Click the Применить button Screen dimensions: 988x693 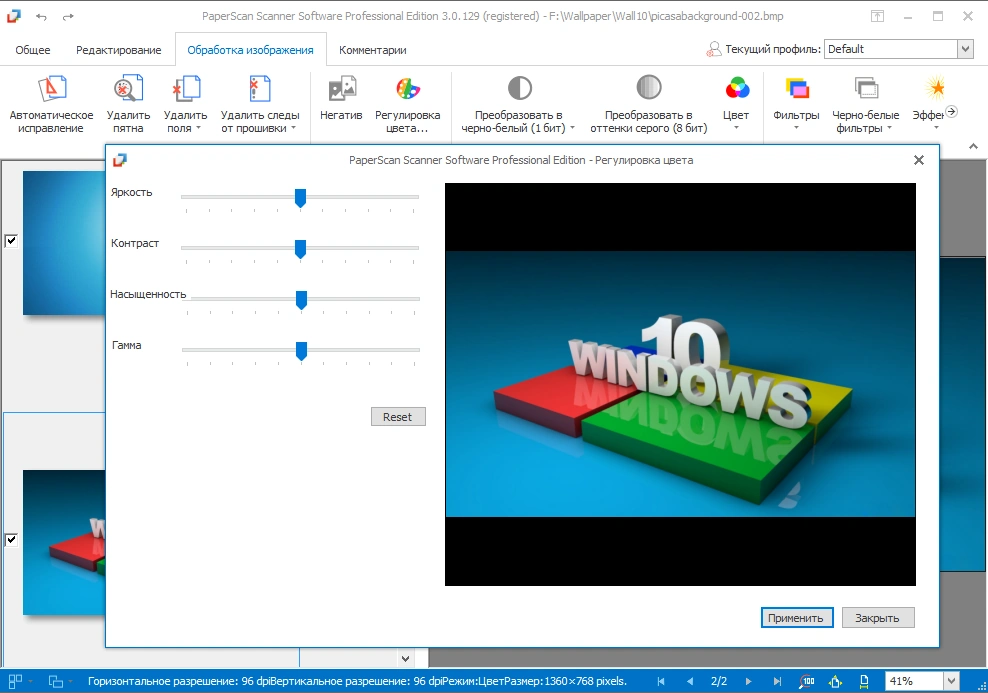(796, 618)
